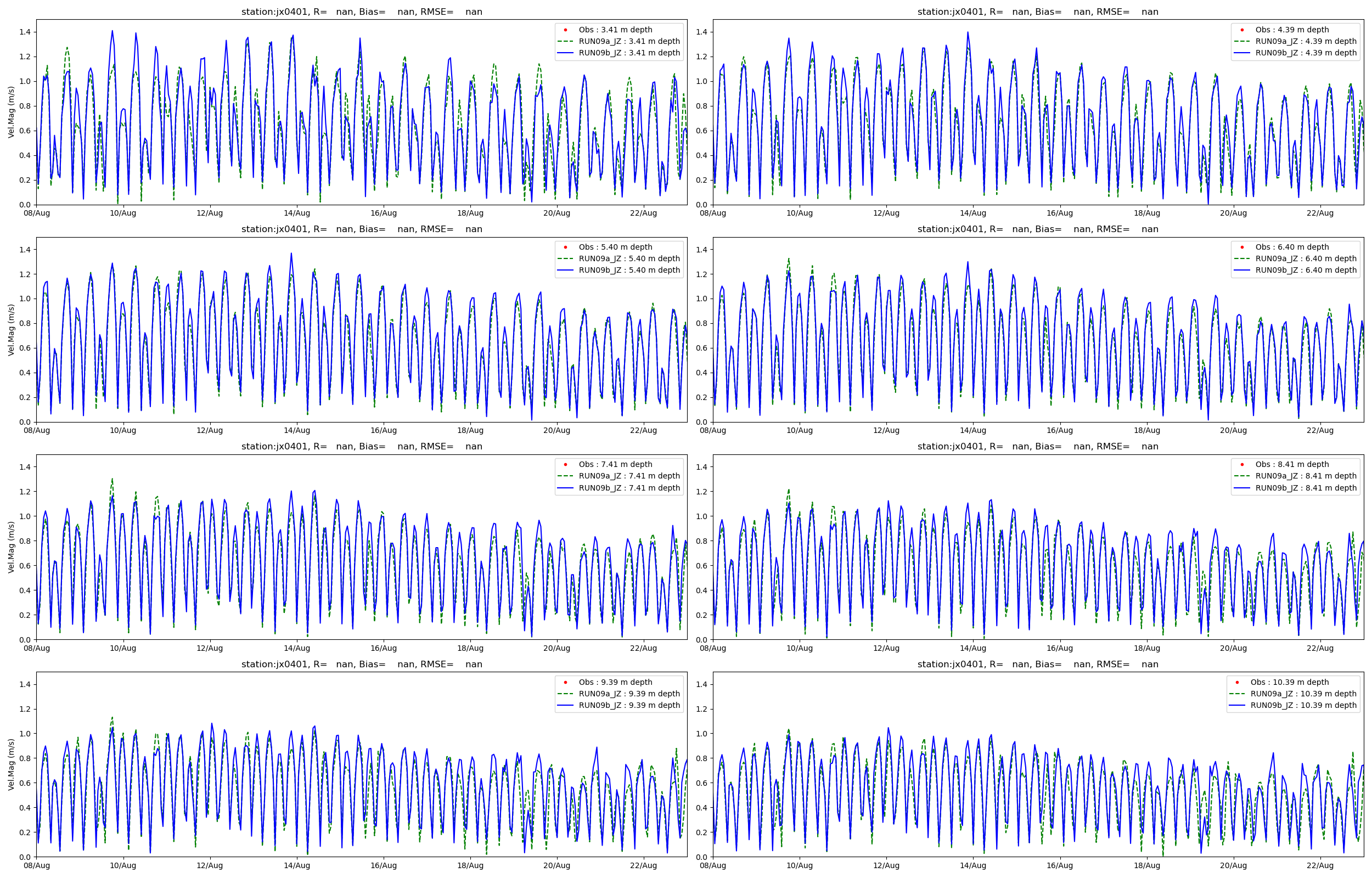Viewport: 1372px width, 878px height.
Task: Click the 10/Aug tick label under the 5.40 m plot
Action: pyautogui.click(x=122, y=430)
